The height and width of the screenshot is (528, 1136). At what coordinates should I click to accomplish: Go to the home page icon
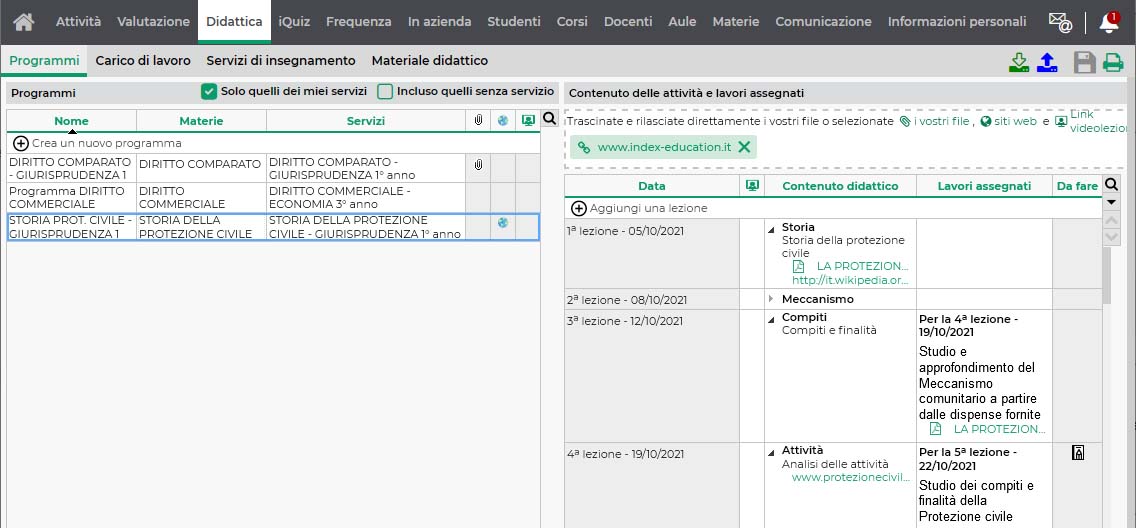click(23, 22)
